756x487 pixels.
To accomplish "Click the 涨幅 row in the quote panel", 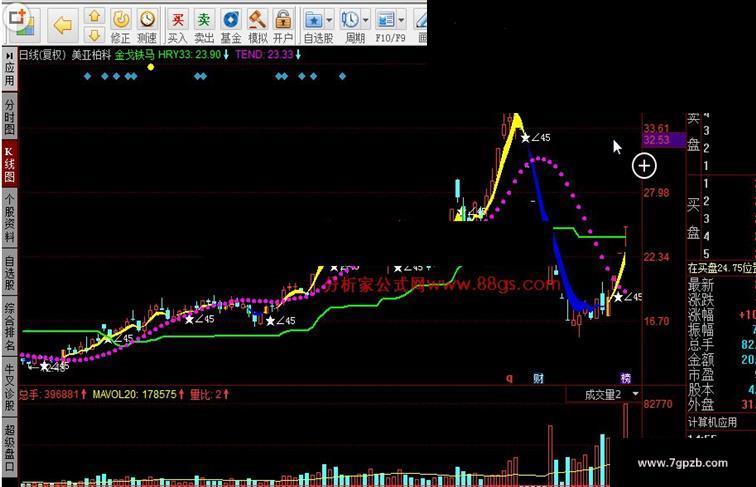I will click(x=721, y=315).
